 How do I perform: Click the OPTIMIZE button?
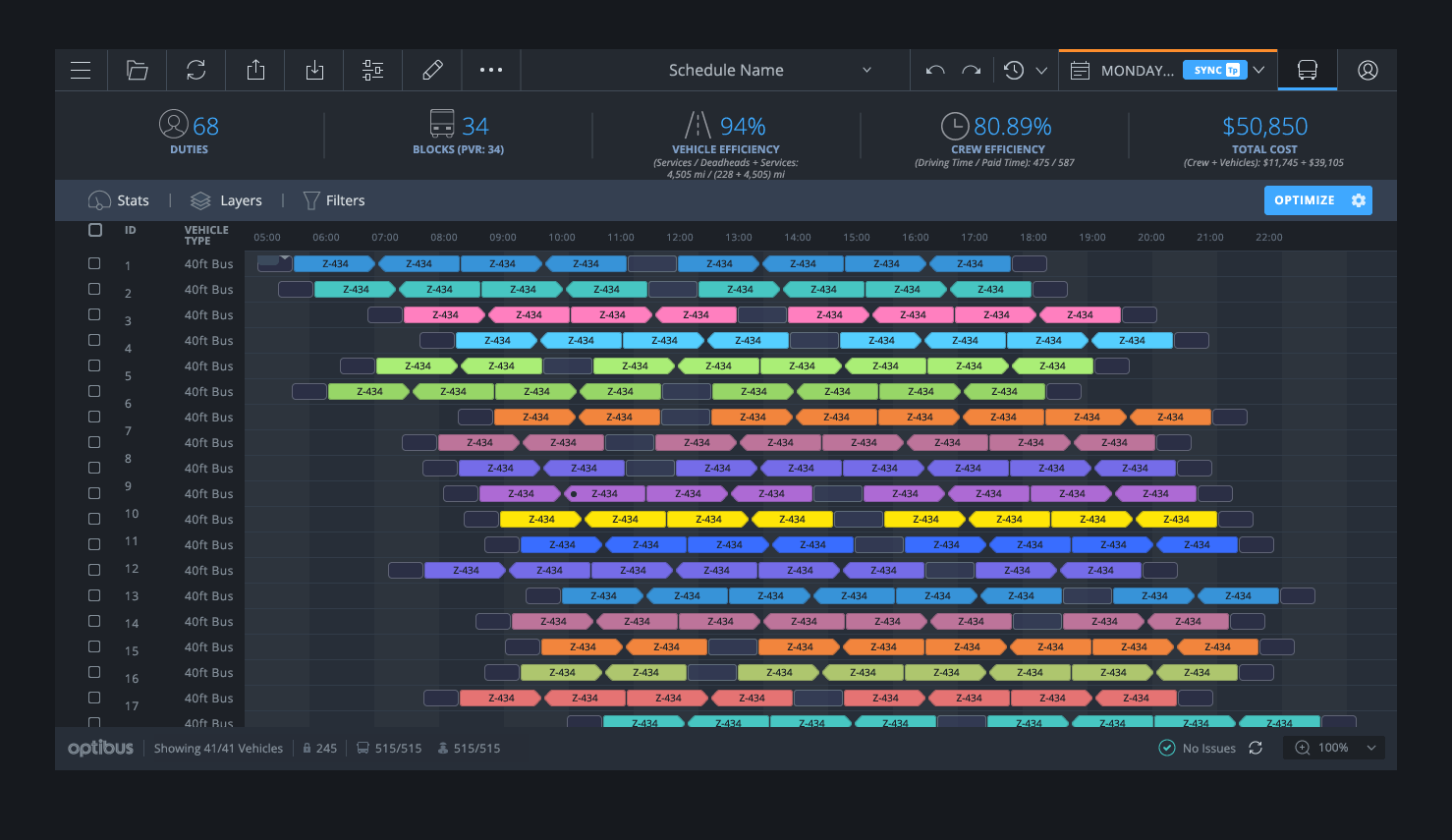(x=1305, y=200)
